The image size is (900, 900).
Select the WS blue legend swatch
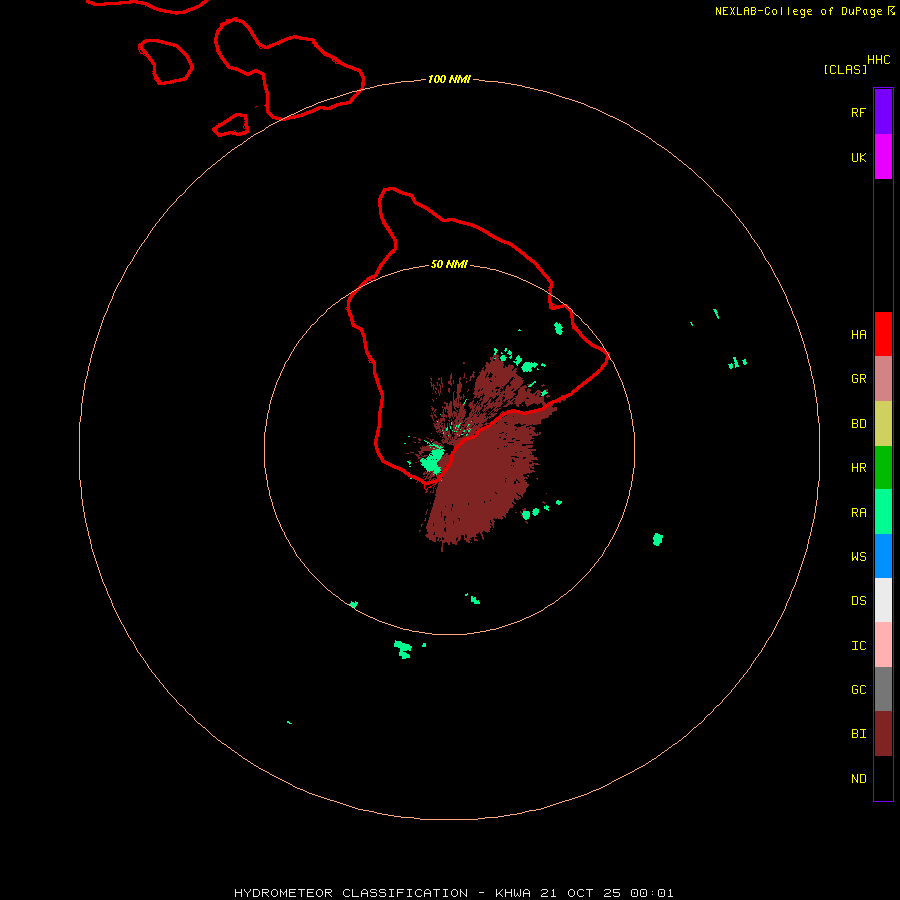(883, 556)
